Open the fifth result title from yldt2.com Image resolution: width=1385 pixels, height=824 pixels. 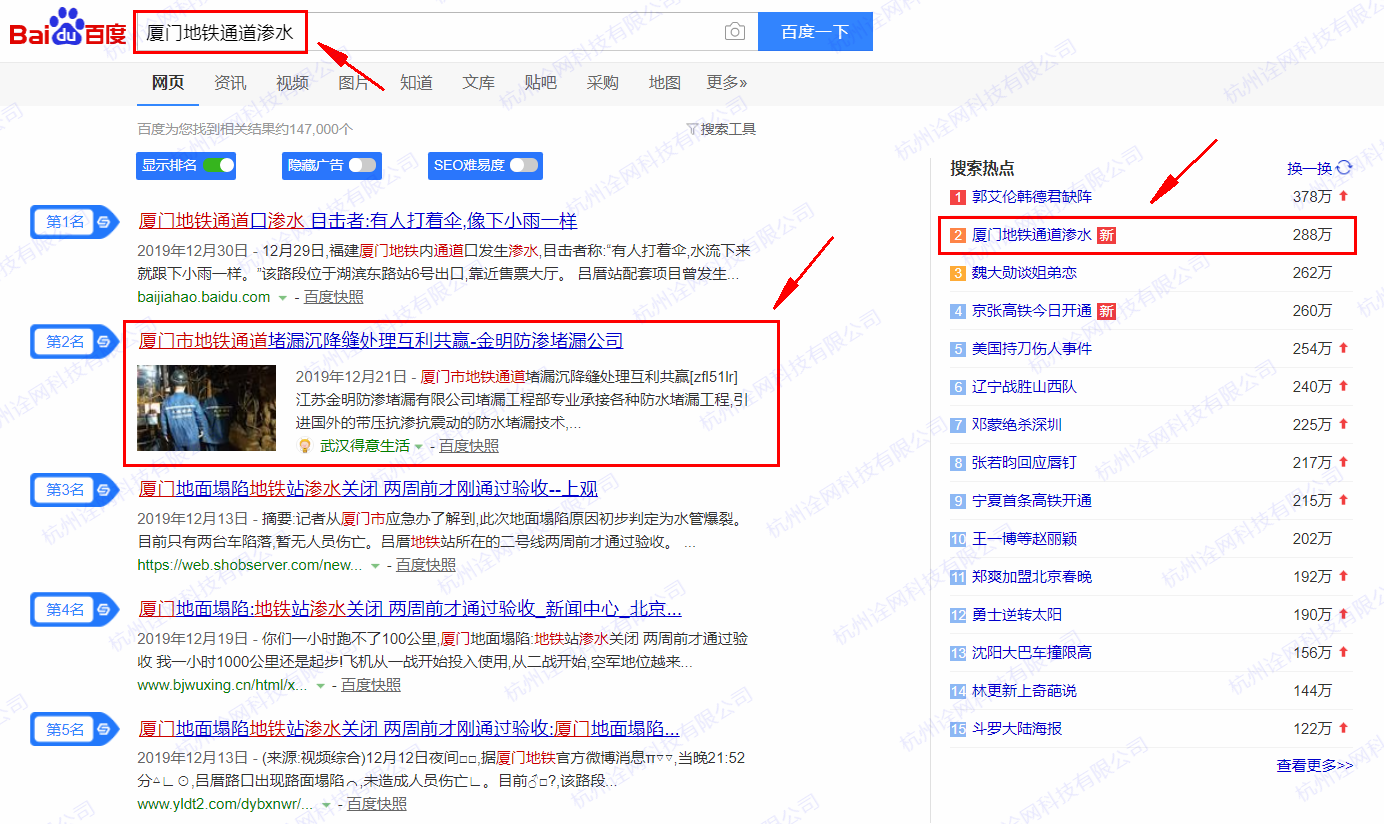tap(409, 729)
